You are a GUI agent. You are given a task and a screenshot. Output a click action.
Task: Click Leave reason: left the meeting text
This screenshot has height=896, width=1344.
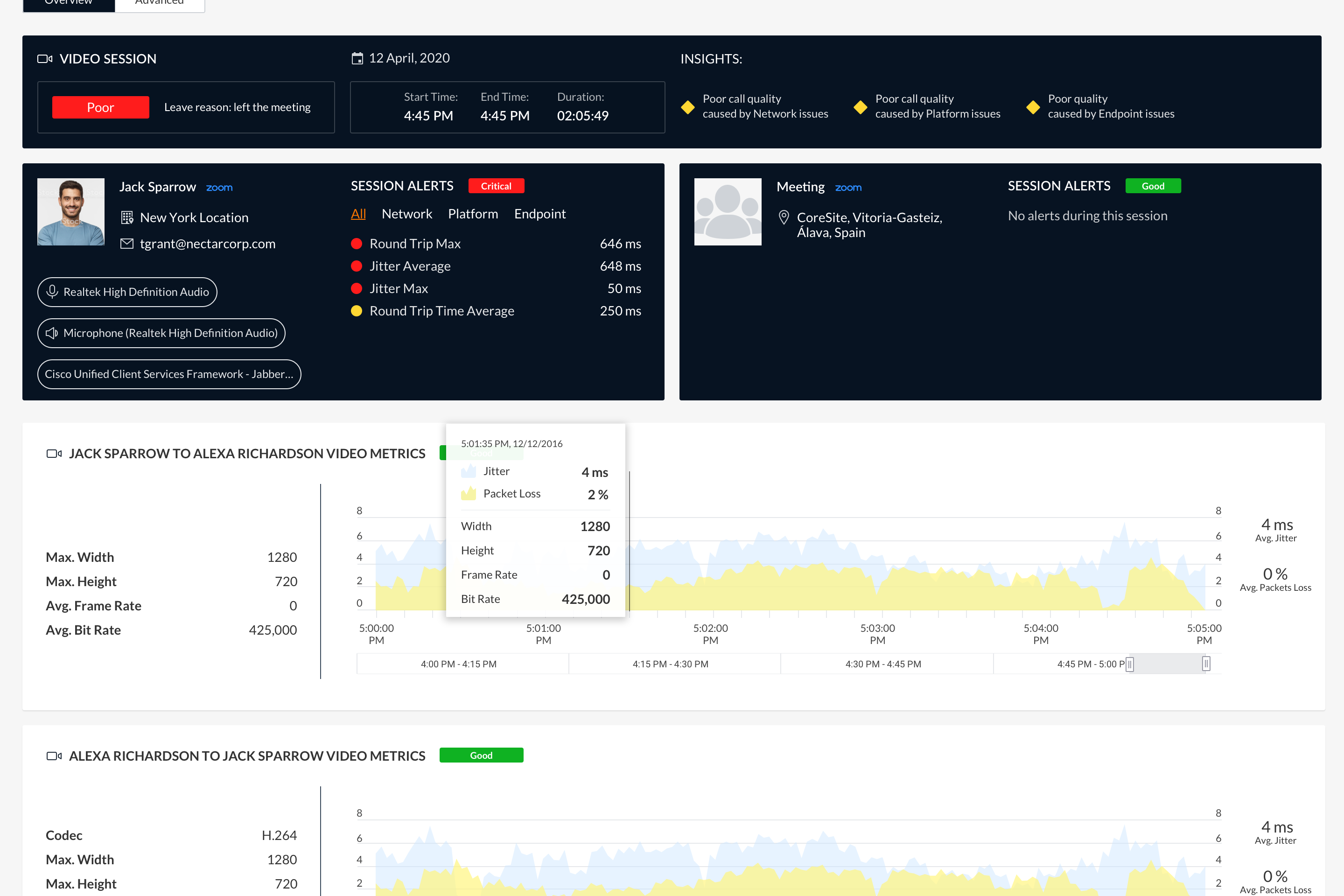238,107
